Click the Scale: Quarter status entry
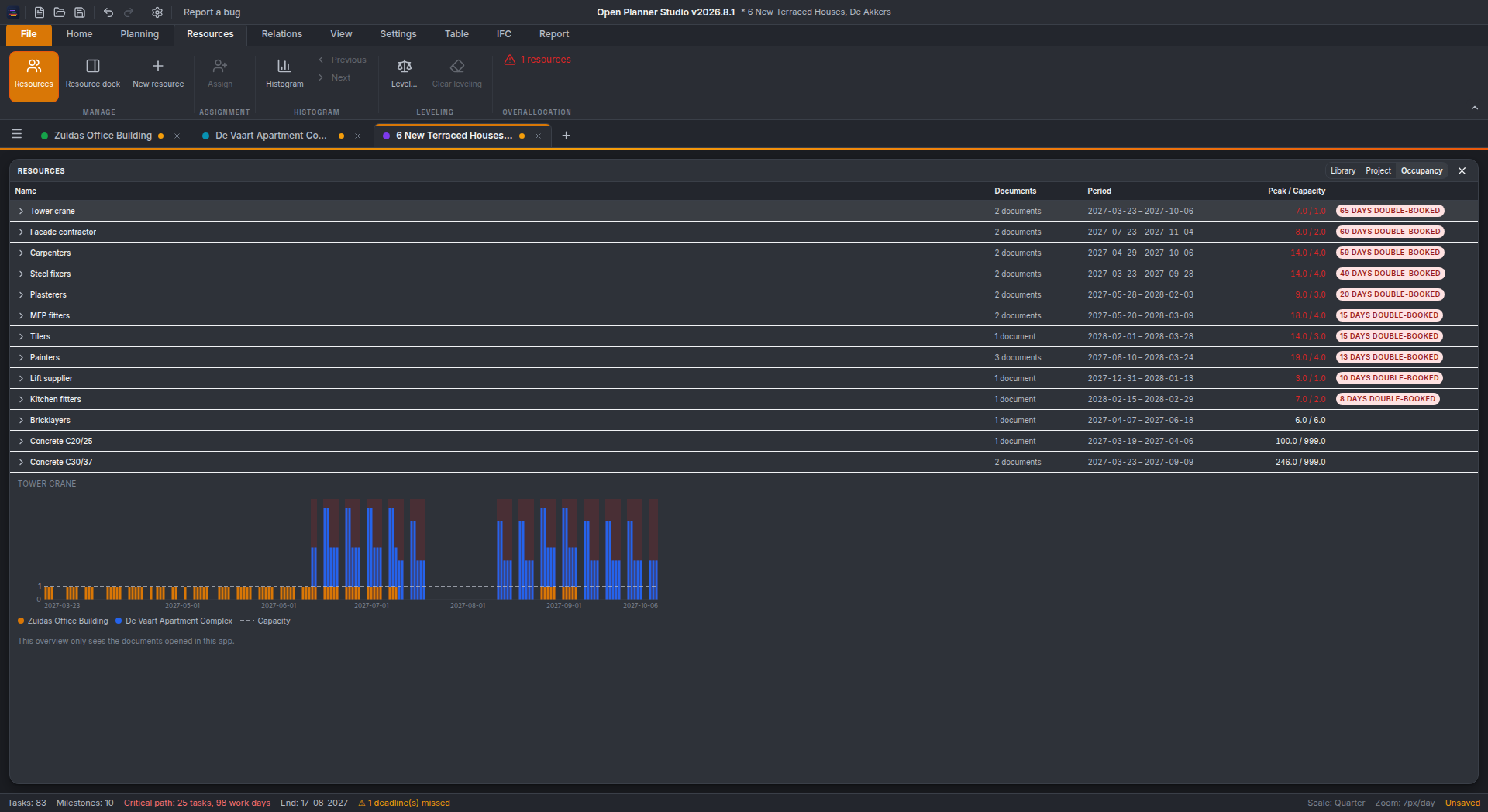The image size is (1488, 812). [1336, 803]
